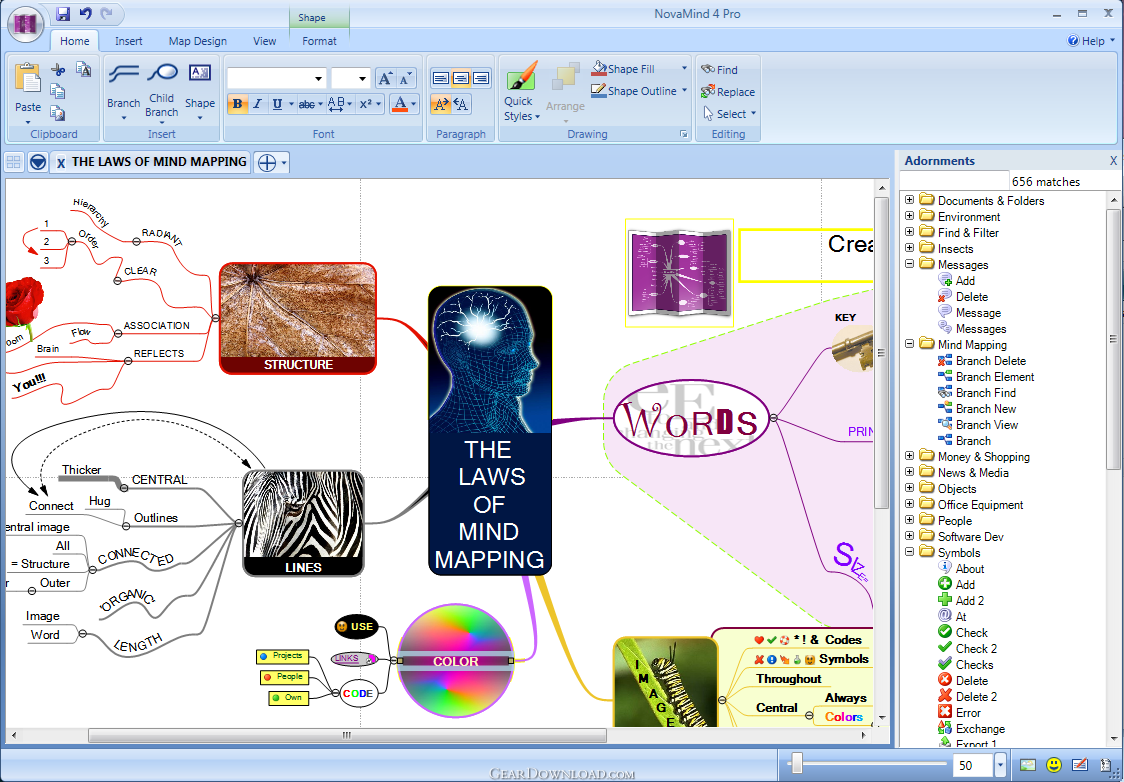Align text left
1124x782 pixels.
tap(441, 78)
